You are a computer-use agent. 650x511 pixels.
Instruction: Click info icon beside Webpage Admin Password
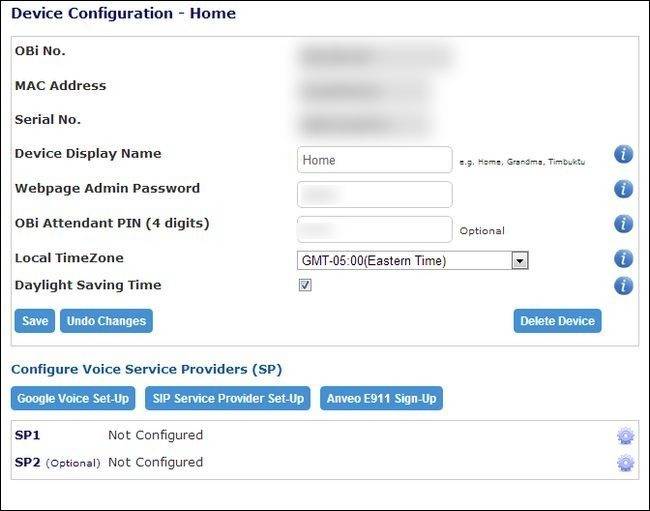[x=623, y=189]
